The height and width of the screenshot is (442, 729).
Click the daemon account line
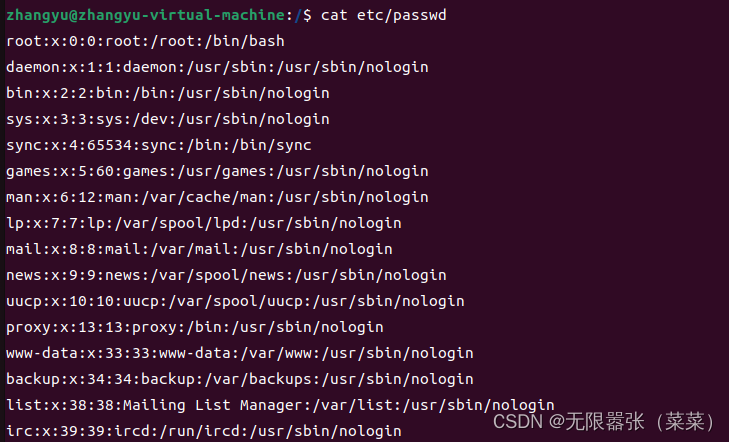pyautogui.click(x=217, y=67)
